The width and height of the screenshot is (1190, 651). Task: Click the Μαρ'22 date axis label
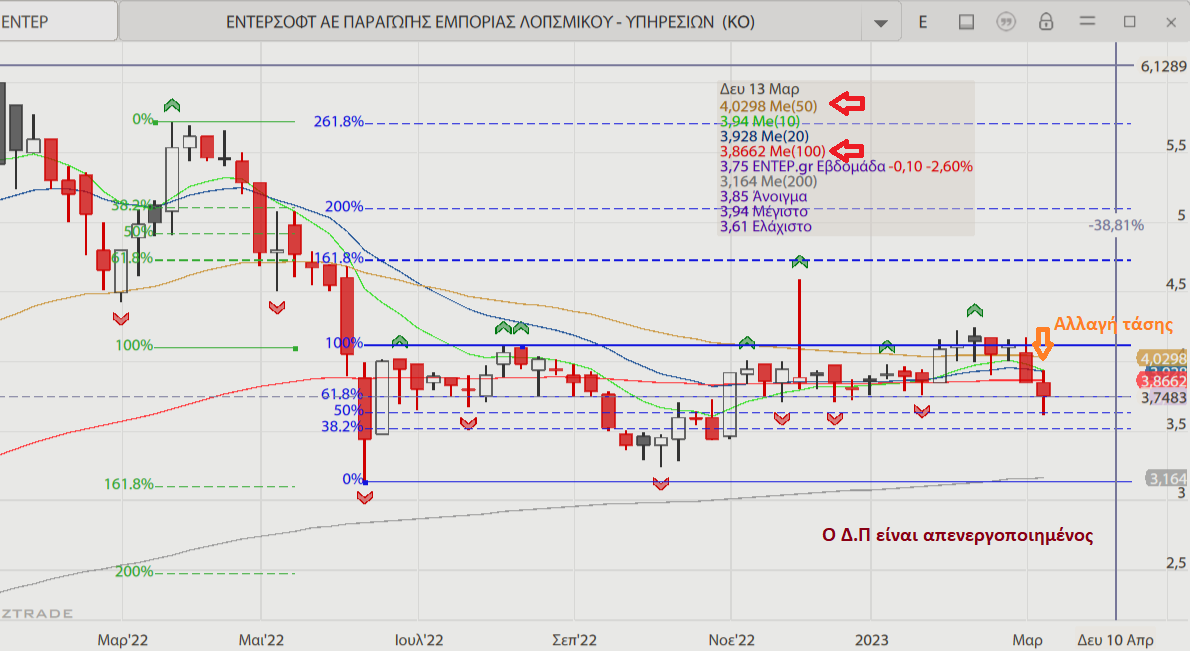[x=122, y=640]
